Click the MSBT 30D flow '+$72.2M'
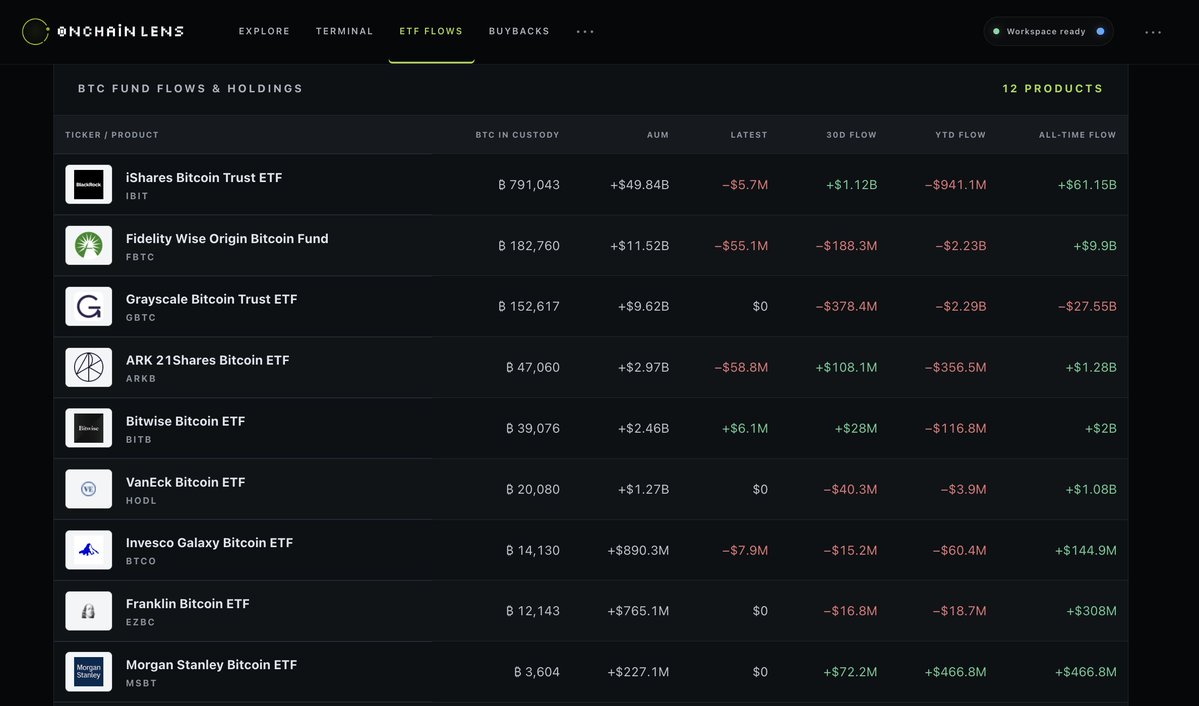 pos(850,672)
